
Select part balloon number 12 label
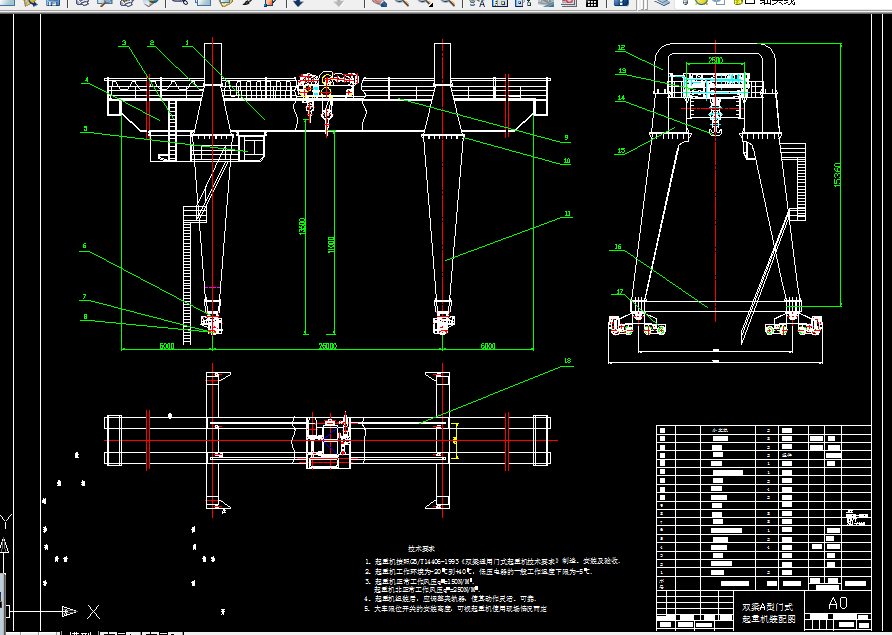pos(621,48)
